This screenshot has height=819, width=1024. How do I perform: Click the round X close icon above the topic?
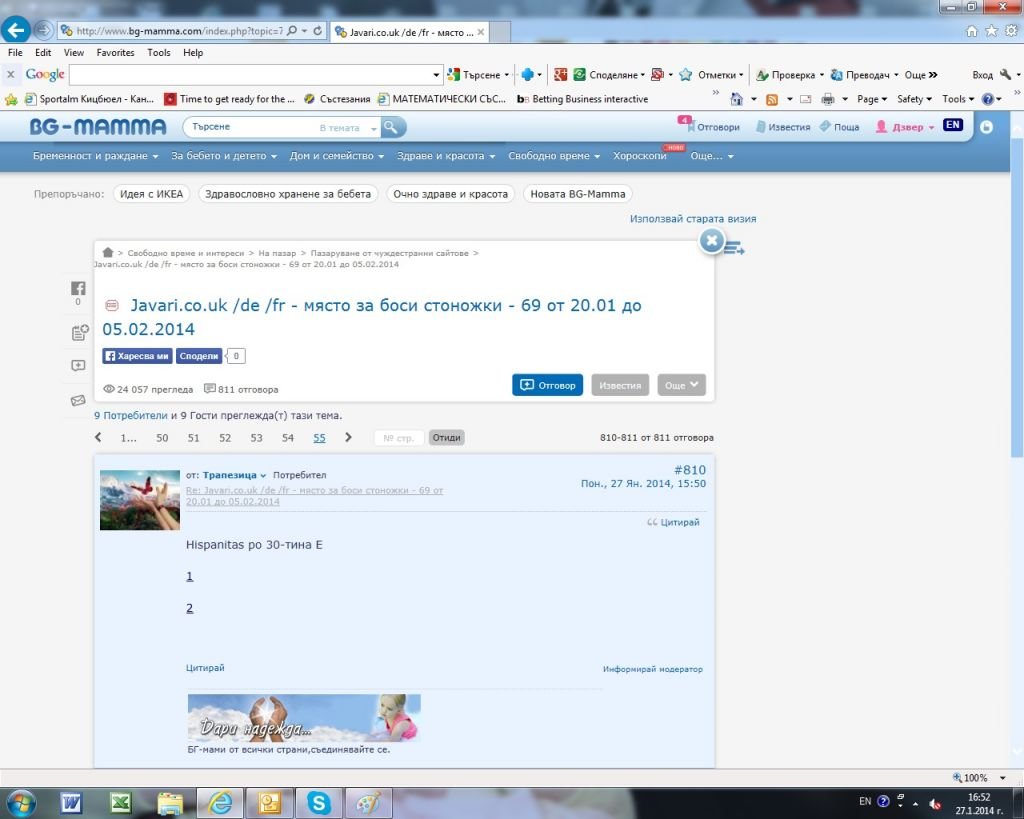(x=711, y=241)
